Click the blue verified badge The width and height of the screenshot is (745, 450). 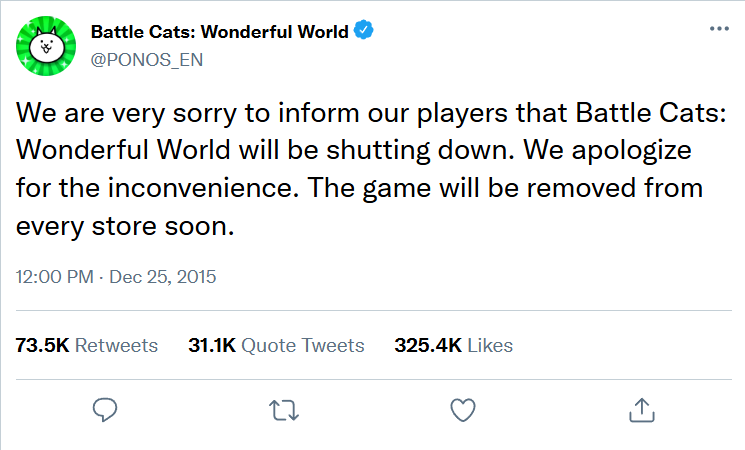(365, 32)
